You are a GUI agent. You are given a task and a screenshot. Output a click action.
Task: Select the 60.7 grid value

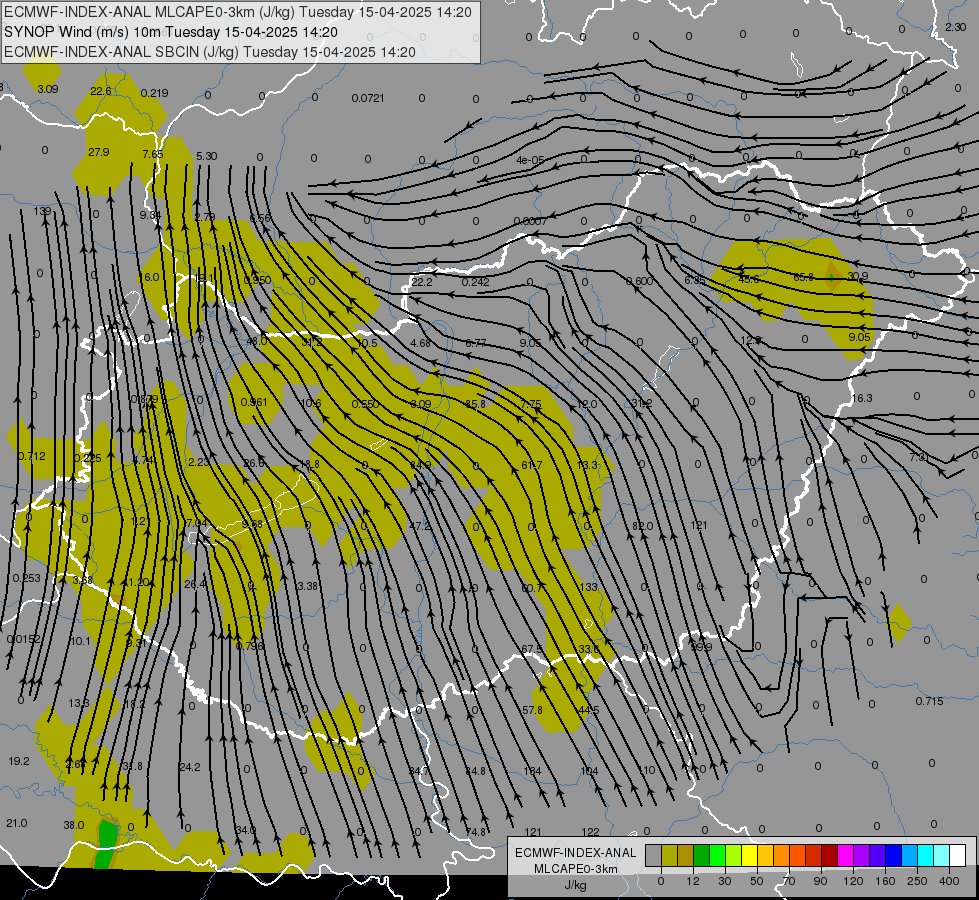pyautogui.click(x=531, y=588)
